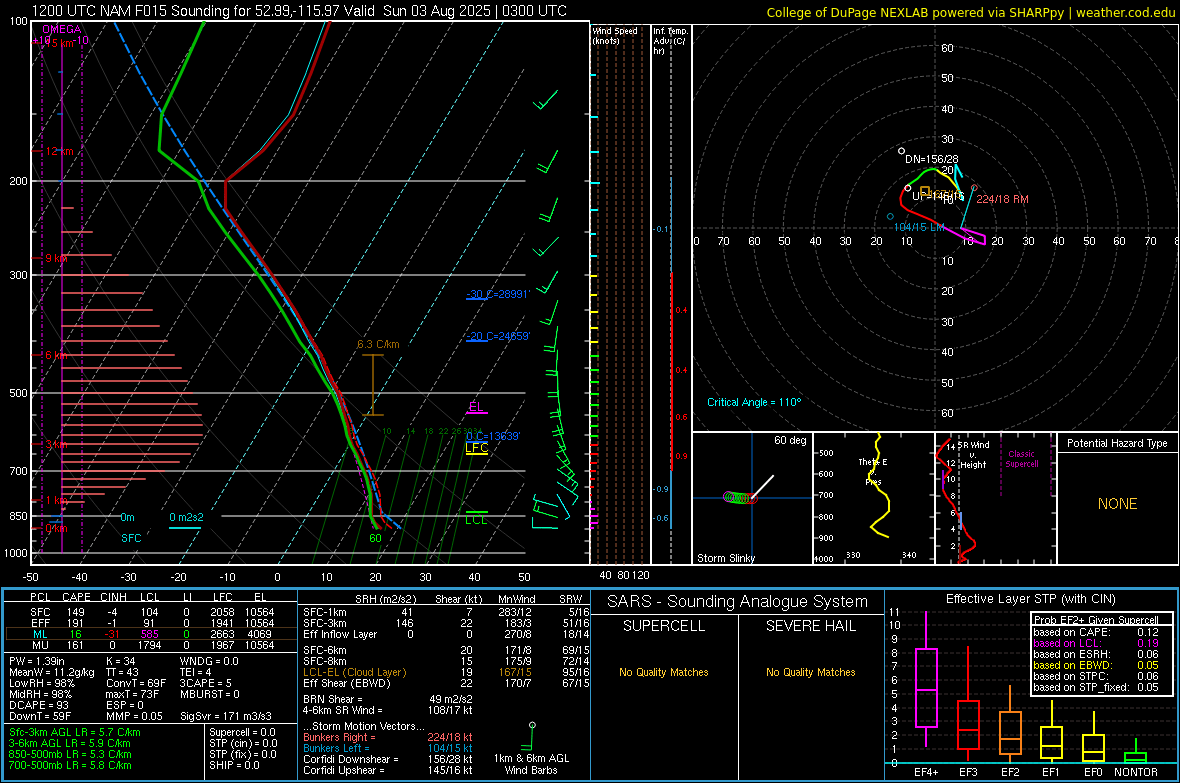Click the based on CAPE: 0.12 line
The height and width of the screenshot is (783, 1180).
tap(1096, 632)
